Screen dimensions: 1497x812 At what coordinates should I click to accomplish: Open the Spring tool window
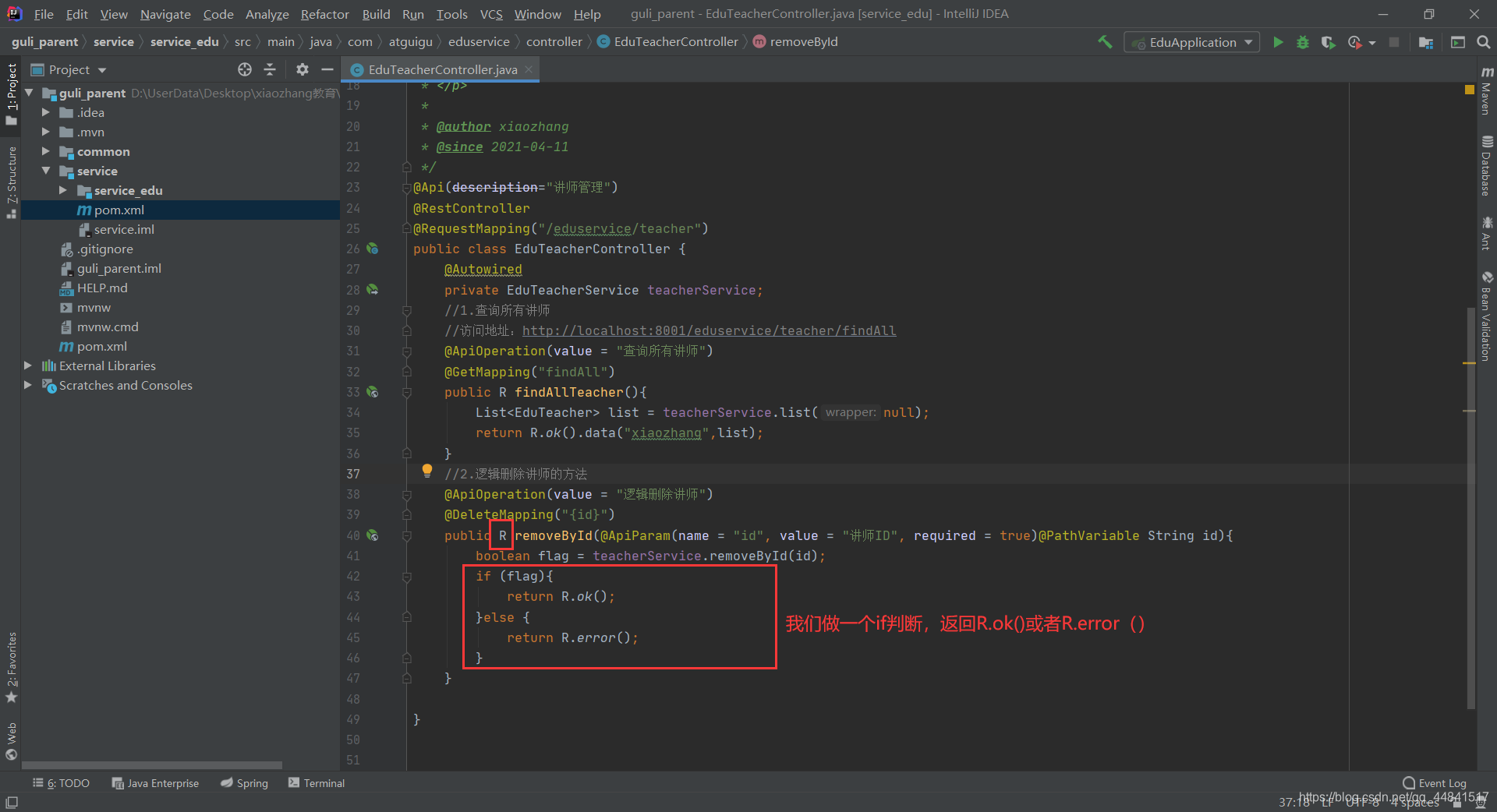(244, 783)
